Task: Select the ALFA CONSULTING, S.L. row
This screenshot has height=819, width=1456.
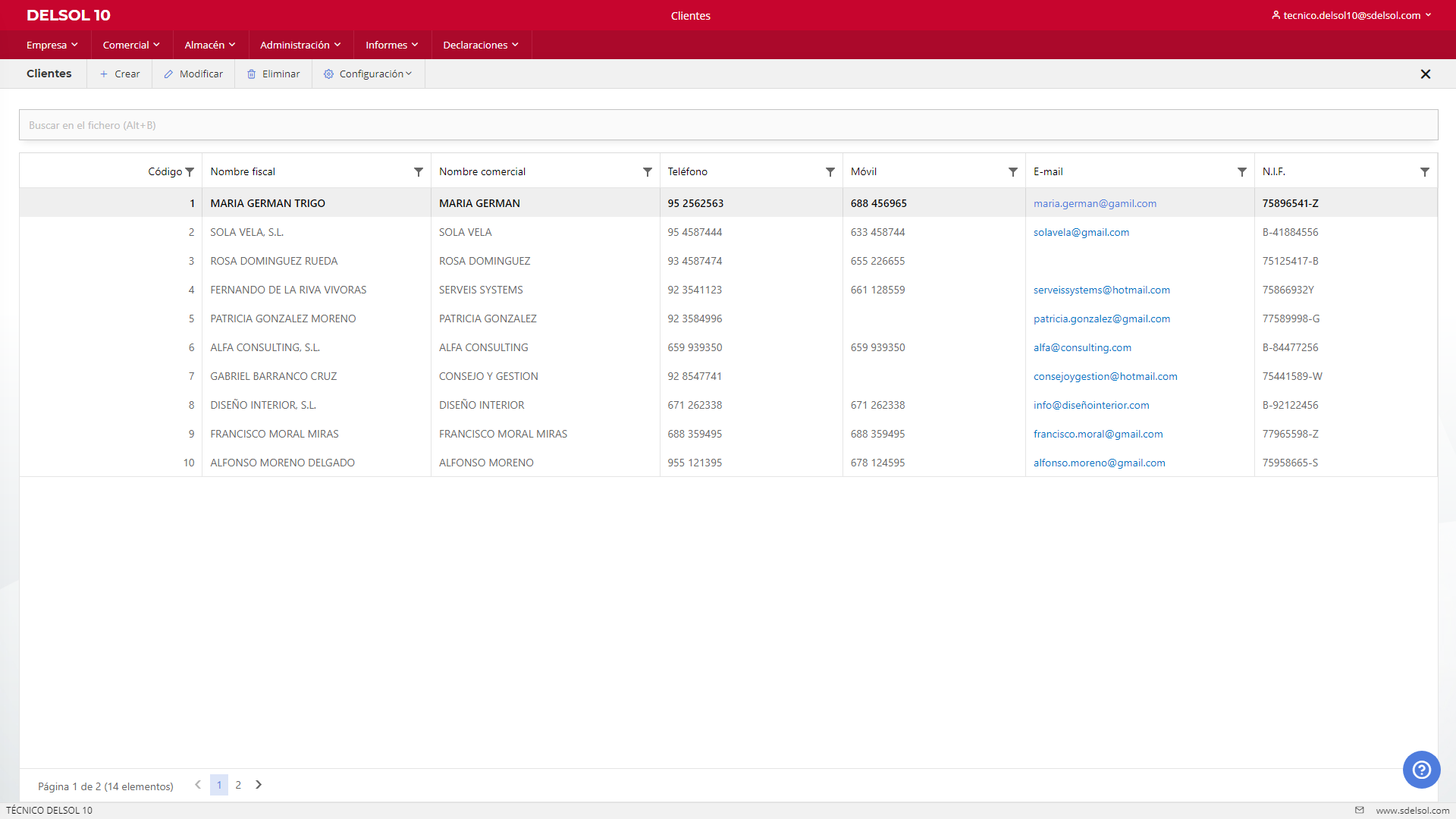Action: coord(265,347)
